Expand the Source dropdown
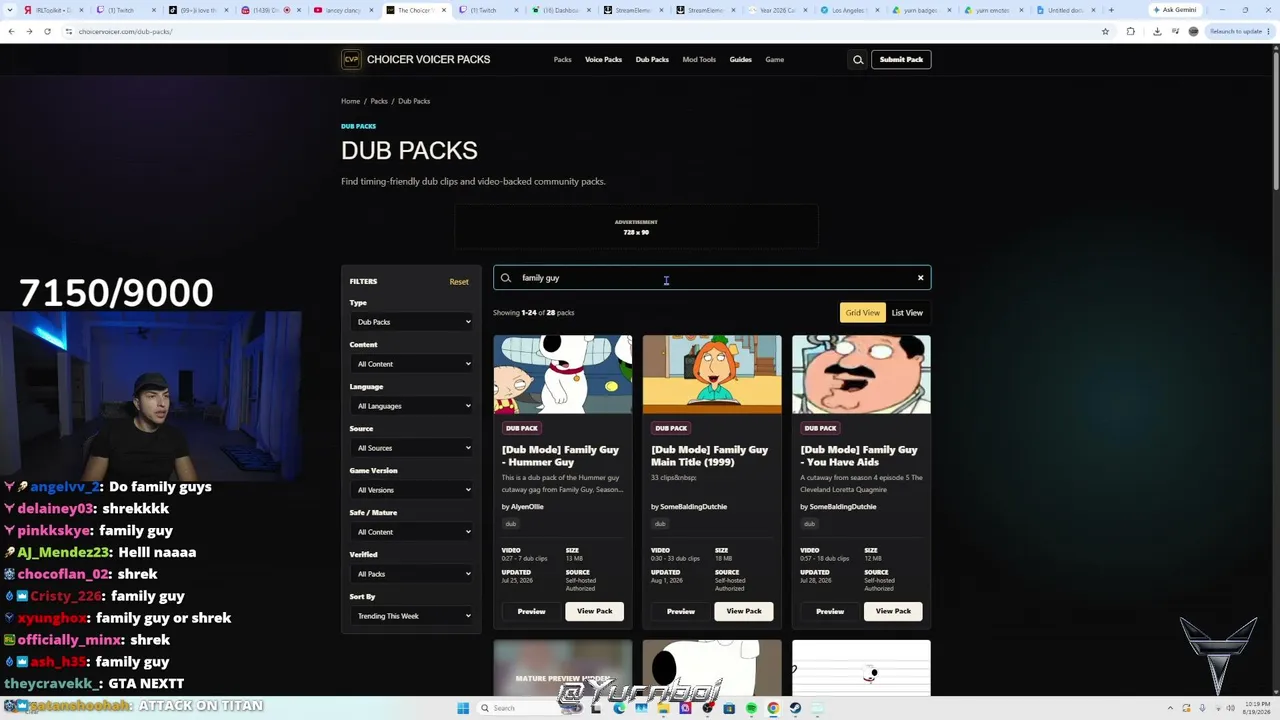 pos(411,448)
